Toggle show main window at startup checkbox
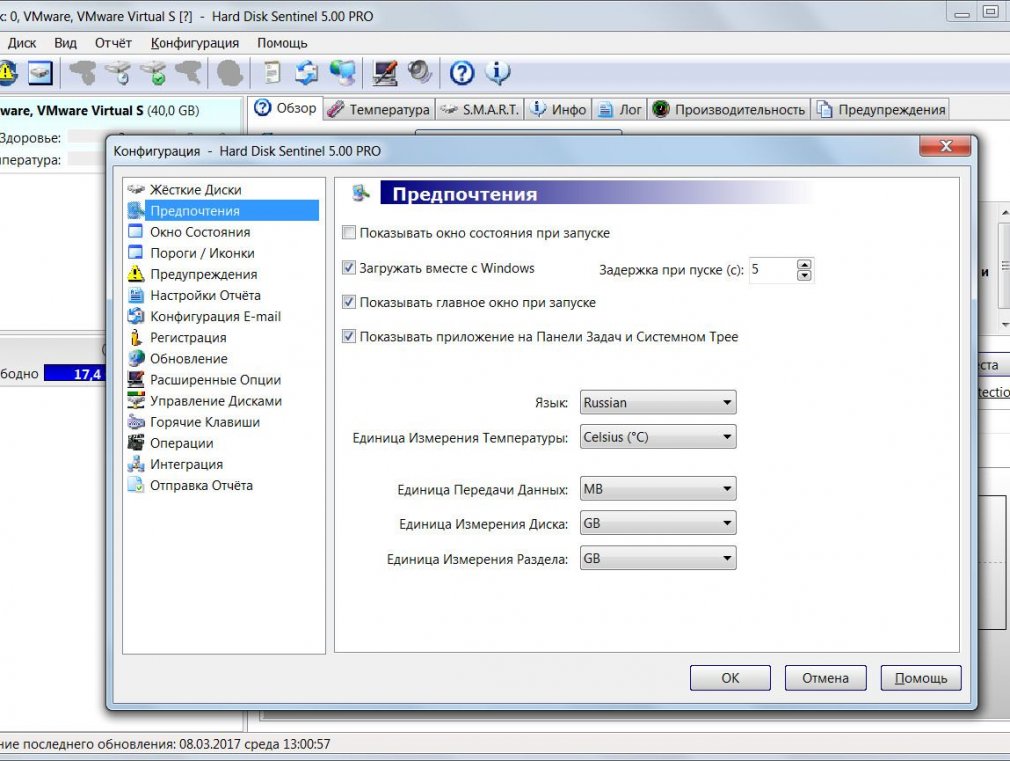The width and height of the screenshot is (1010, 761). tap(348, 302)
